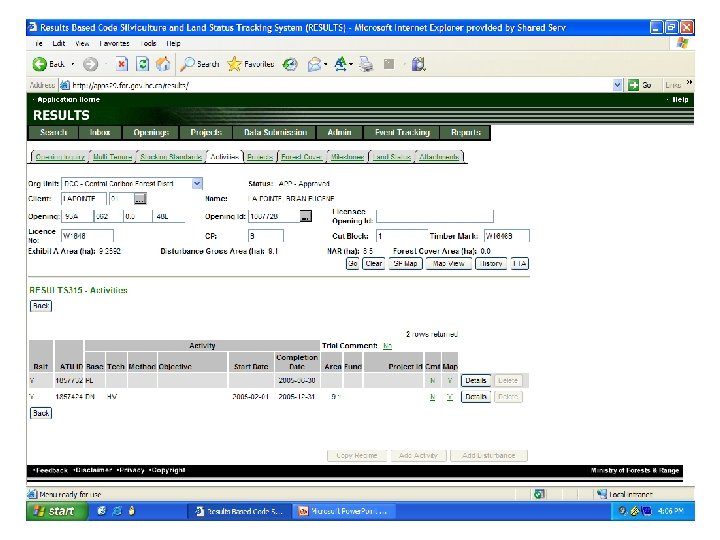Switch to the Land Status tab
The width and height of the screenshot is (720, 540).
(392, 157)
